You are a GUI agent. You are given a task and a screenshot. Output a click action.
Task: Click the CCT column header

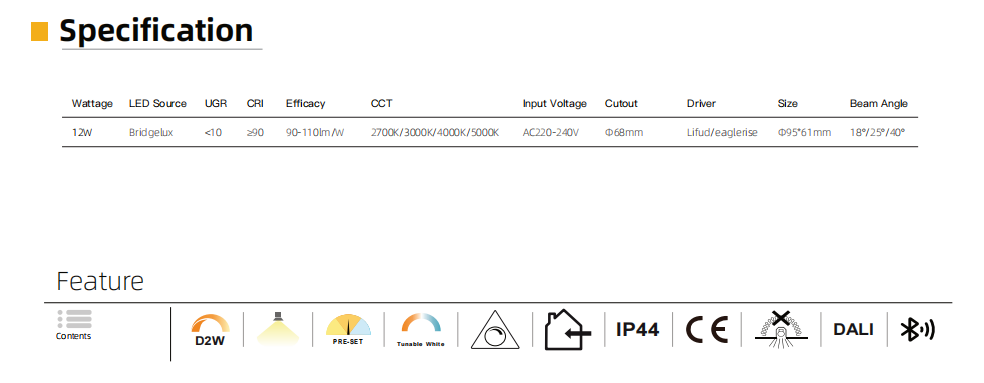click(x=382, y=104)
